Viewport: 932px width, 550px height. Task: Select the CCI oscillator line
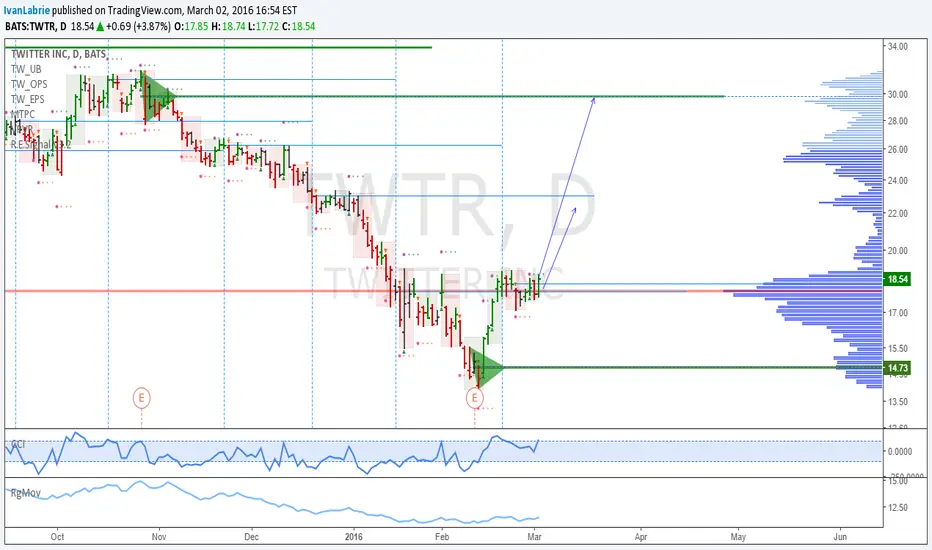point(272,455)
